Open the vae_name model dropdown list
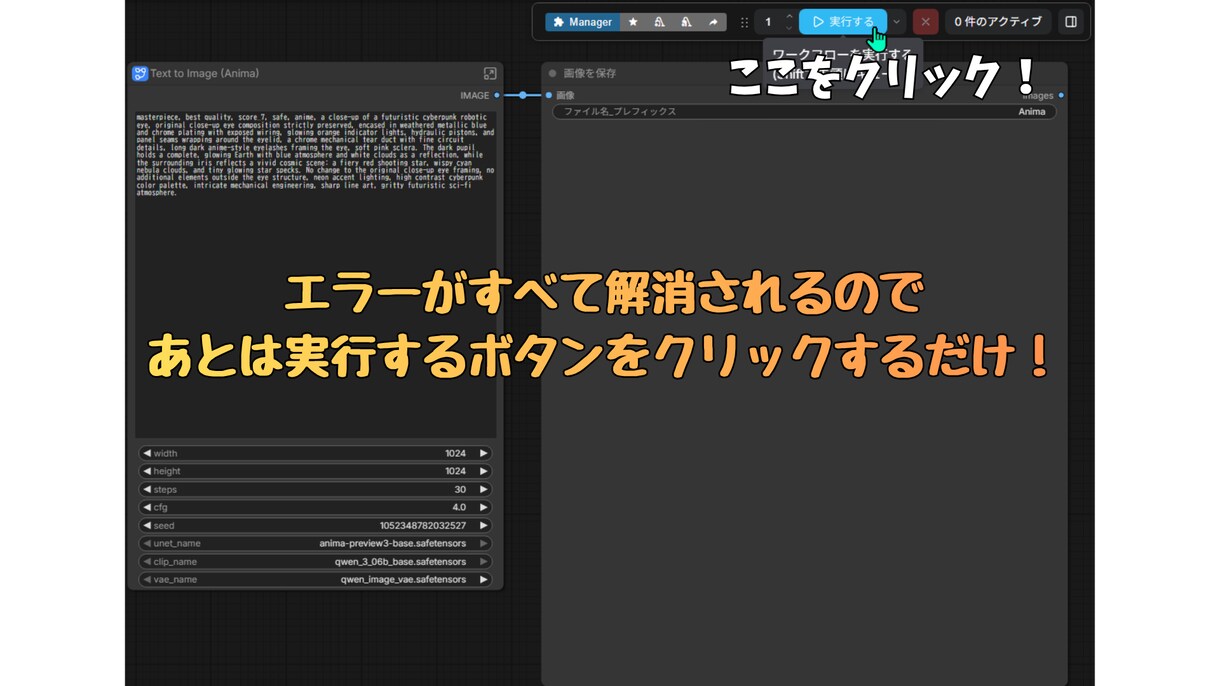The width and height of the screenshot is (1220, 686). click(315, 579)
